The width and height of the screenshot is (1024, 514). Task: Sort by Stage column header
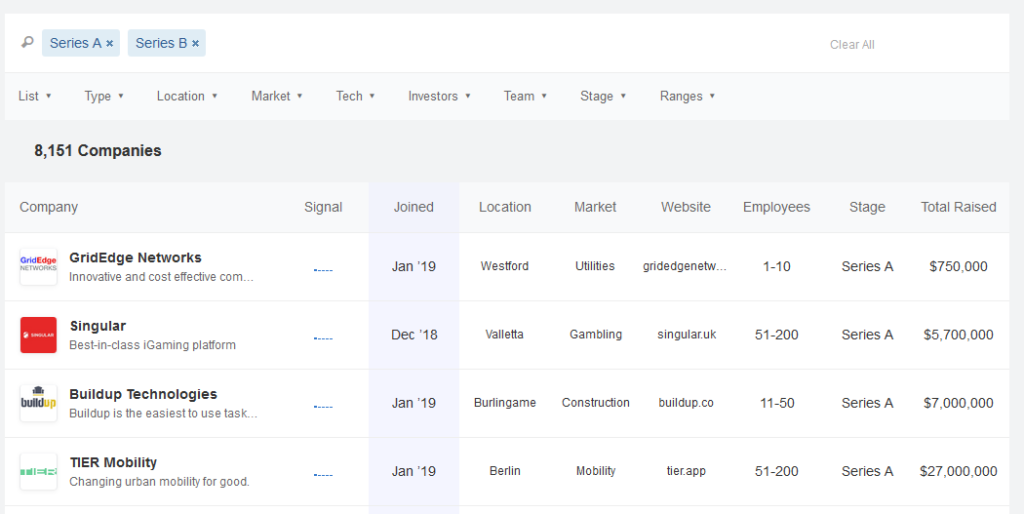867,207
